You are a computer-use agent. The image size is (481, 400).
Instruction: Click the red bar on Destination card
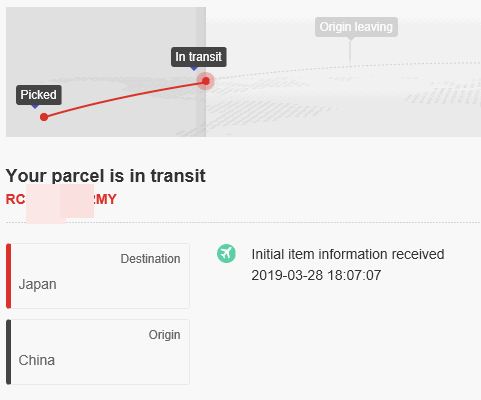tap(9, 276)
